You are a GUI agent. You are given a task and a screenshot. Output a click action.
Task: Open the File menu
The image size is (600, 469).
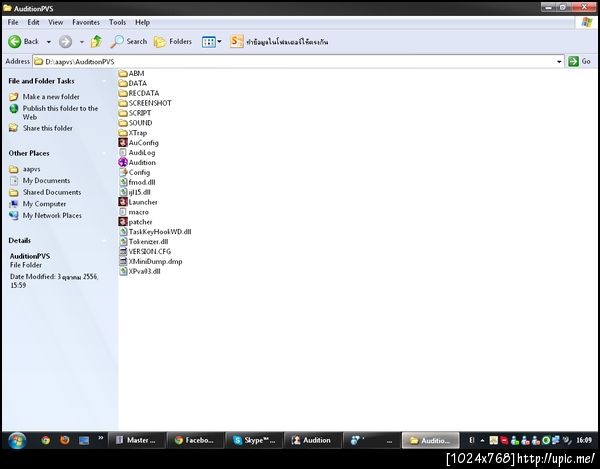tap(13, 23)
